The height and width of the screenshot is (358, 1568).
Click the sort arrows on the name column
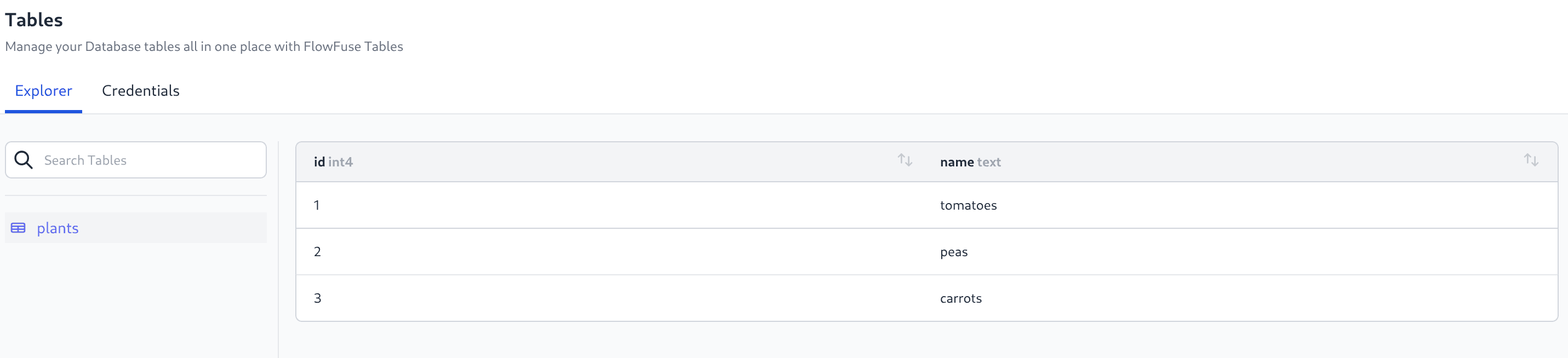[1533, 160]
